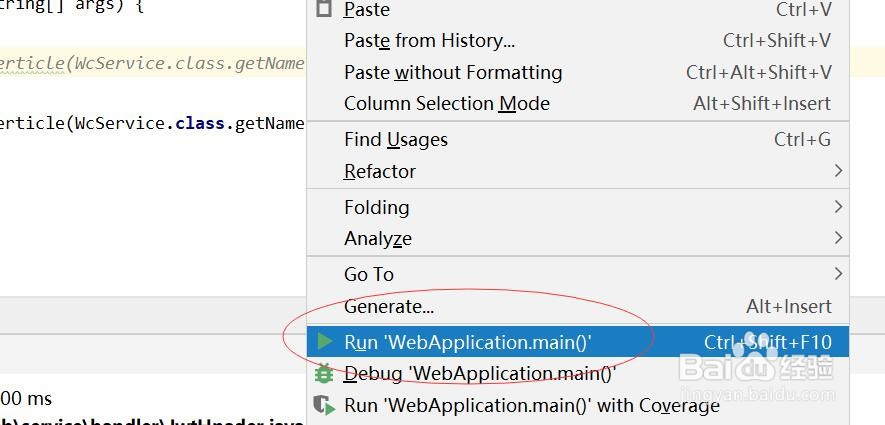Expand the Folding submenu arrow
This screenshot has height=425, width=885.
pyautogui.click(x=838, y=207)
